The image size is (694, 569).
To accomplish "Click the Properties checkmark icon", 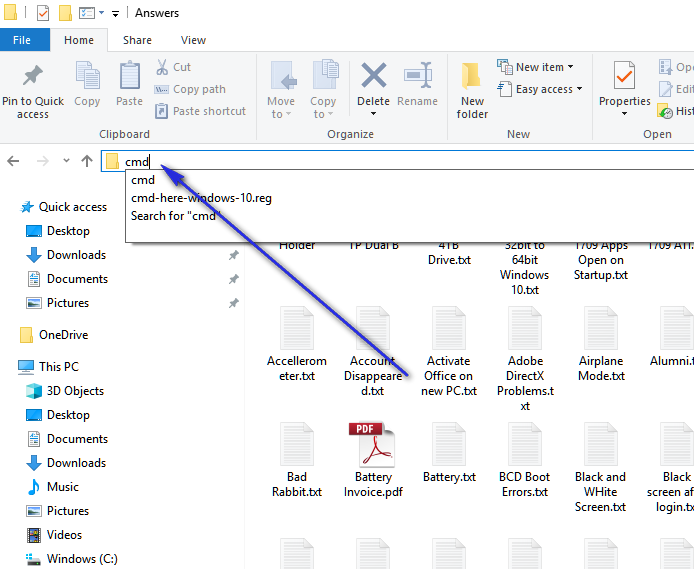I will pos(624,75).
